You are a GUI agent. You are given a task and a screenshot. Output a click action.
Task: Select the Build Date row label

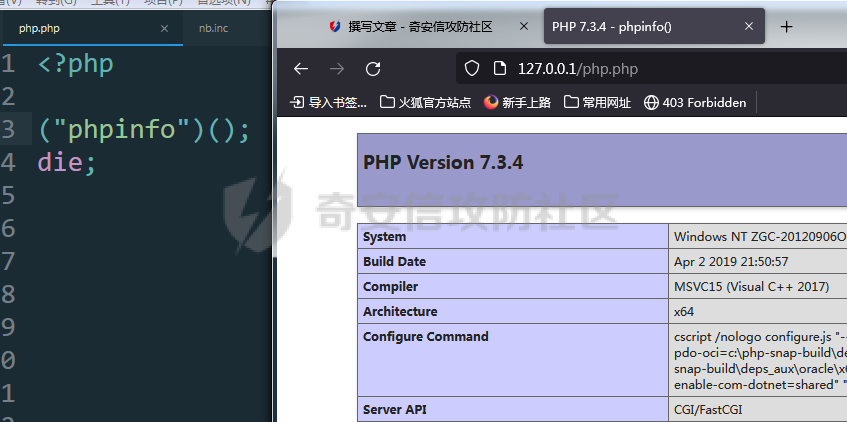(394, 262)
